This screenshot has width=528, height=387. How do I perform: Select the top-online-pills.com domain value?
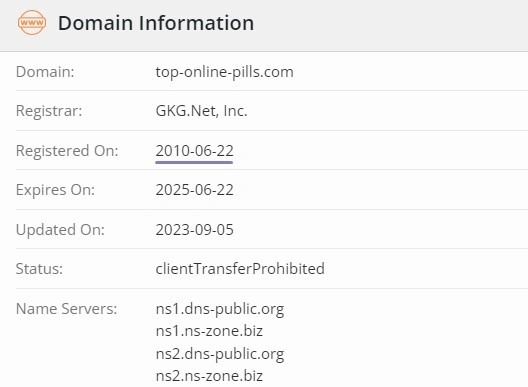coord(224,72)
